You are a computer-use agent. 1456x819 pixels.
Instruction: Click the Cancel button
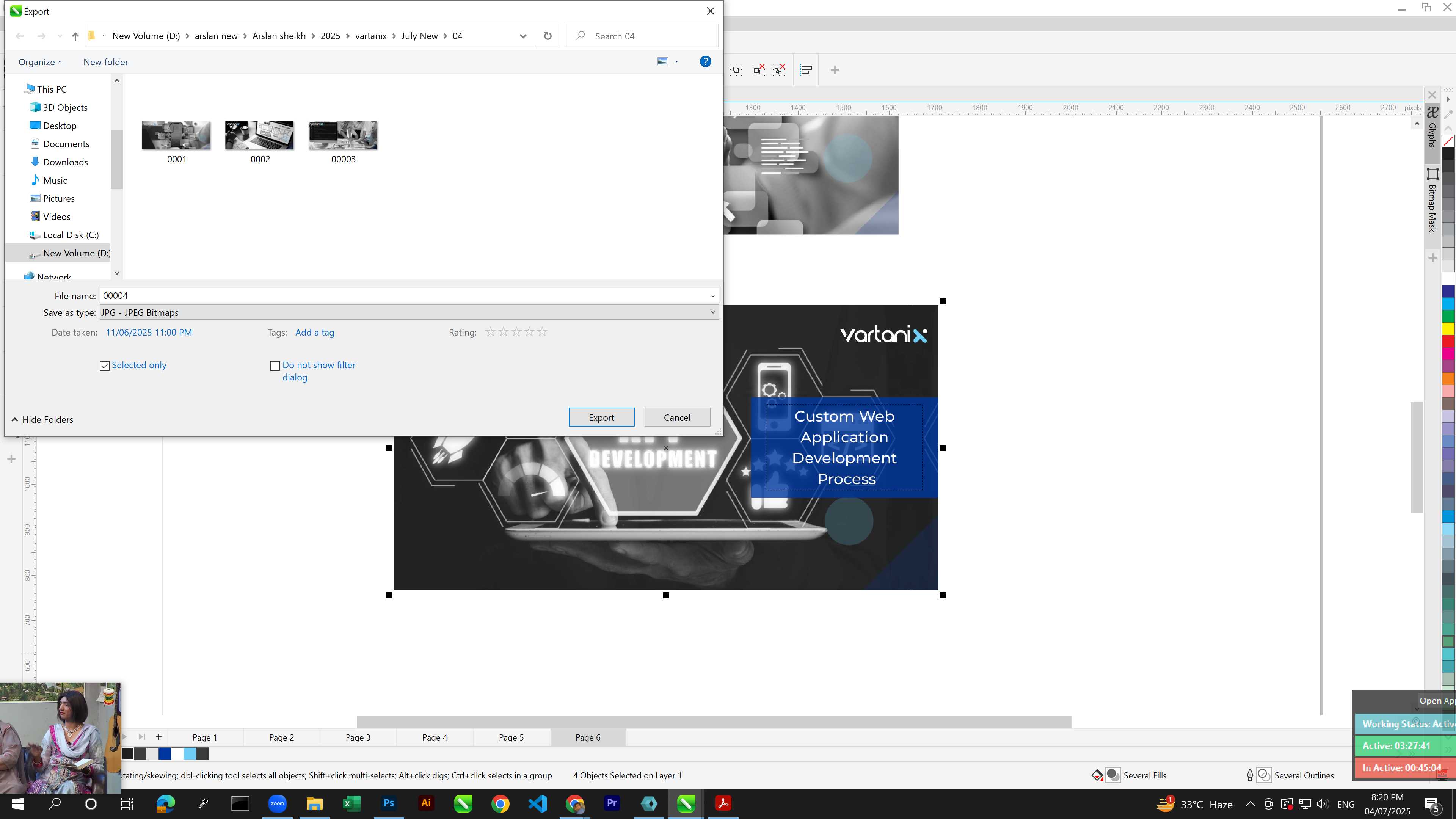point(677,417)
